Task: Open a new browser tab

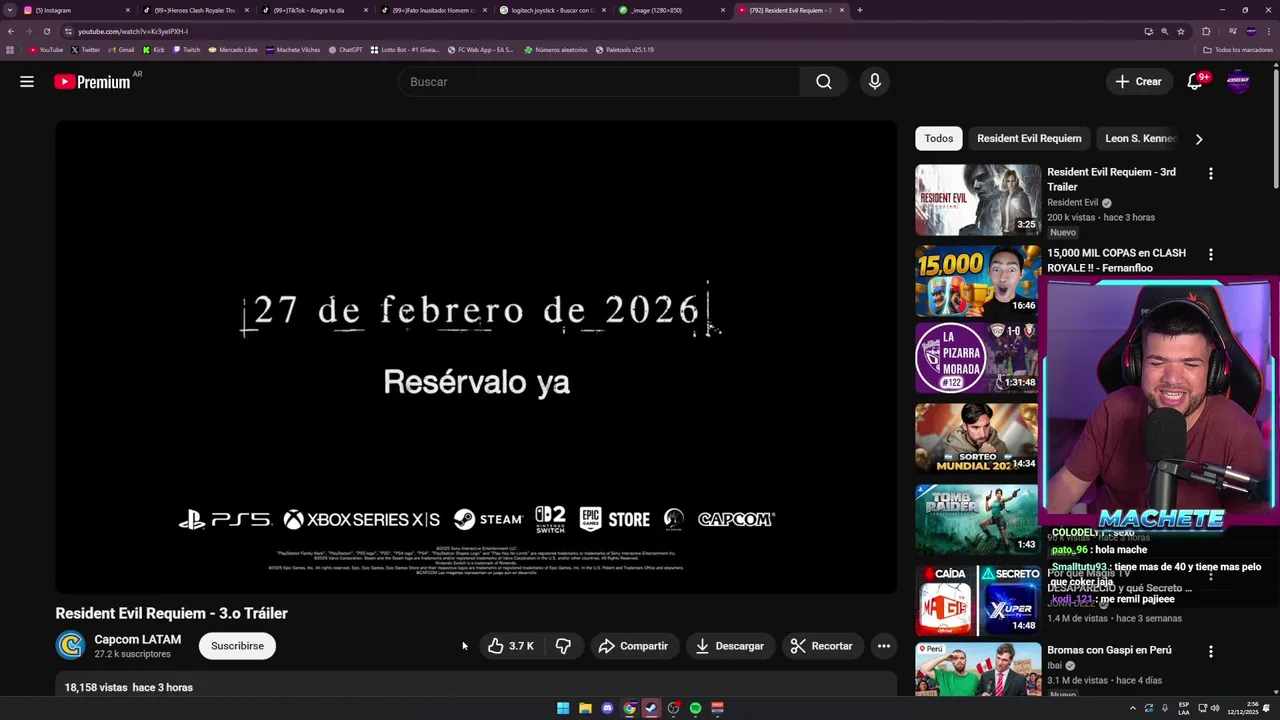Action: tap(860, 10)
